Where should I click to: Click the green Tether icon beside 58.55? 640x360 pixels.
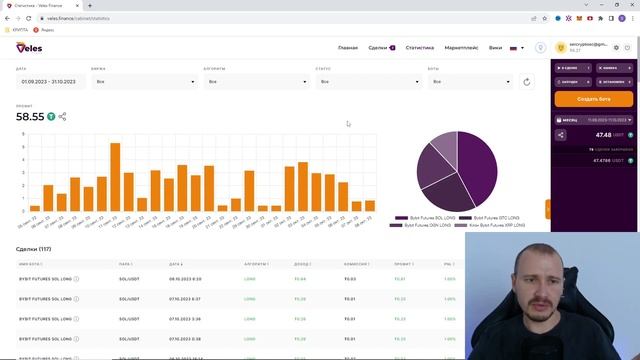[51, 117]
